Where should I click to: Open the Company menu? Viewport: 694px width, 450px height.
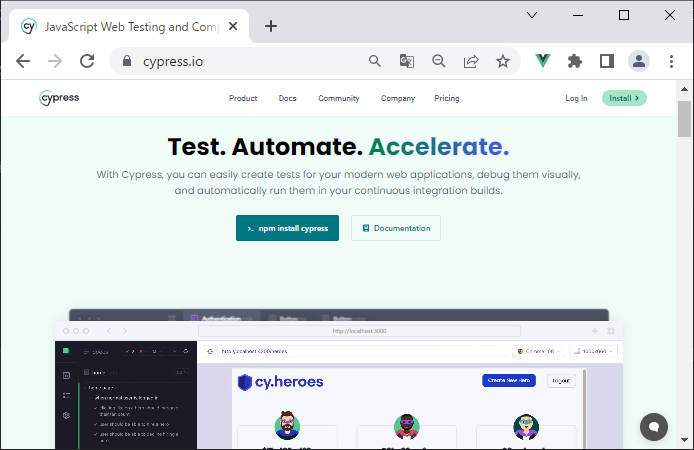click(398, 98)
